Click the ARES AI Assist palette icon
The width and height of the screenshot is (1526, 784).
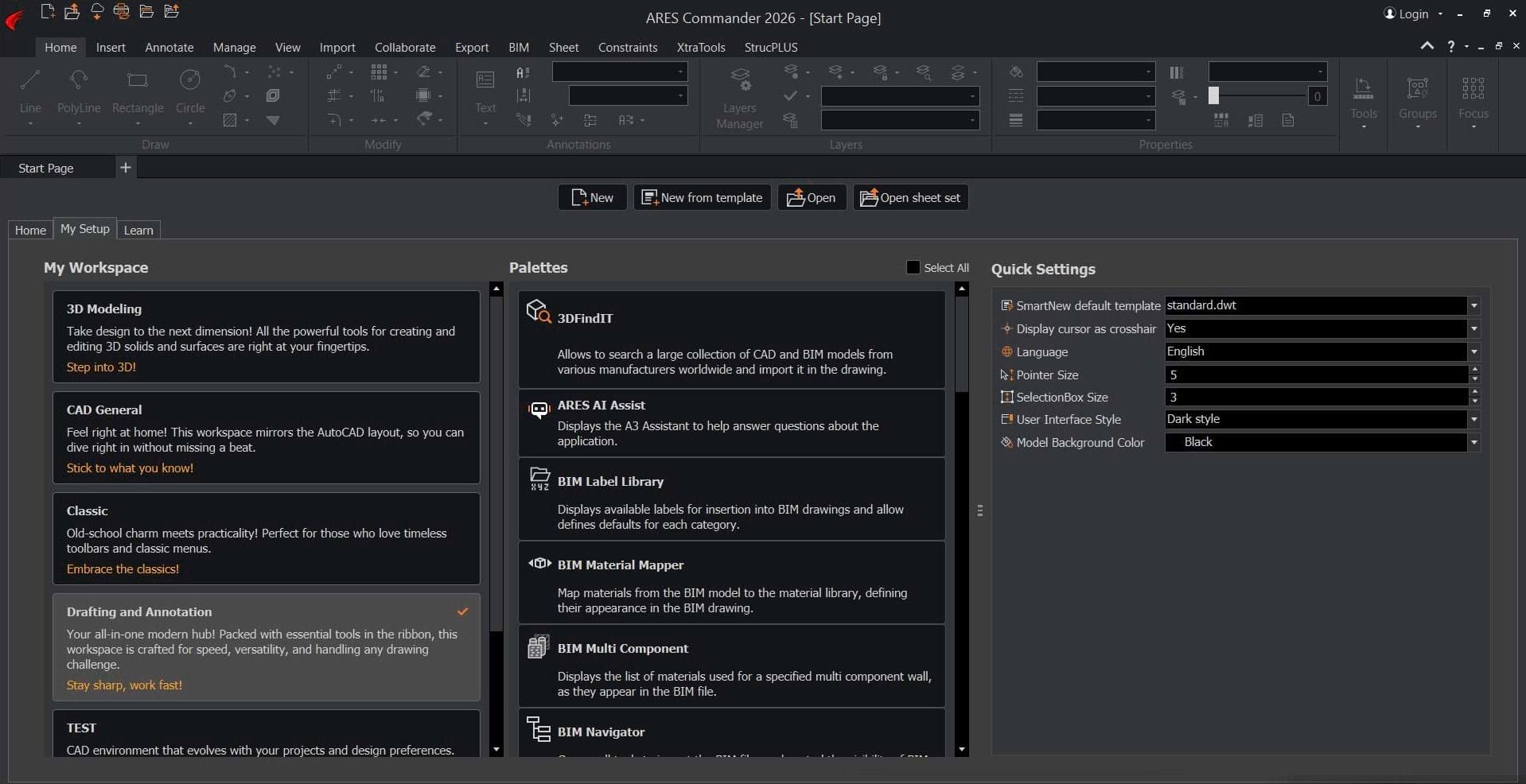tap(539, 409)
